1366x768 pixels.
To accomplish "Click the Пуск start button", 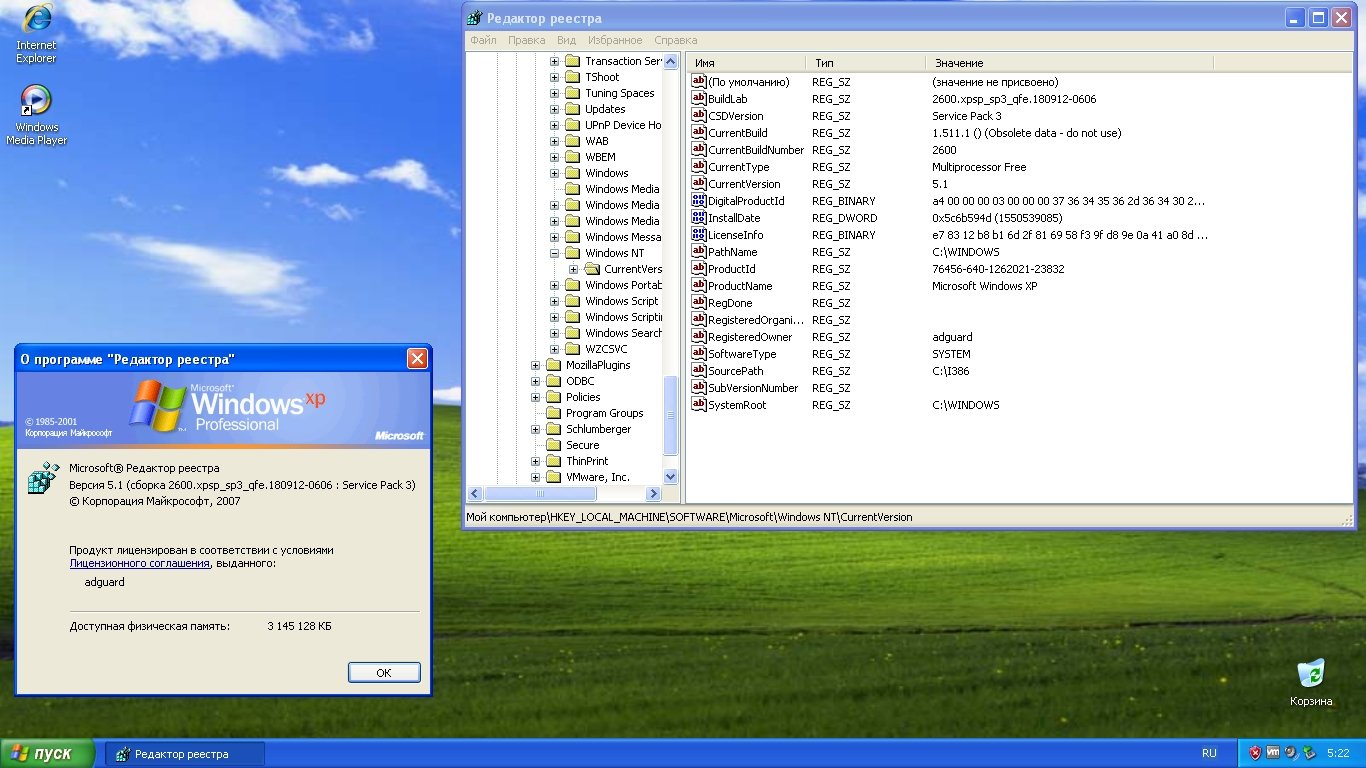I will (47, 754).
